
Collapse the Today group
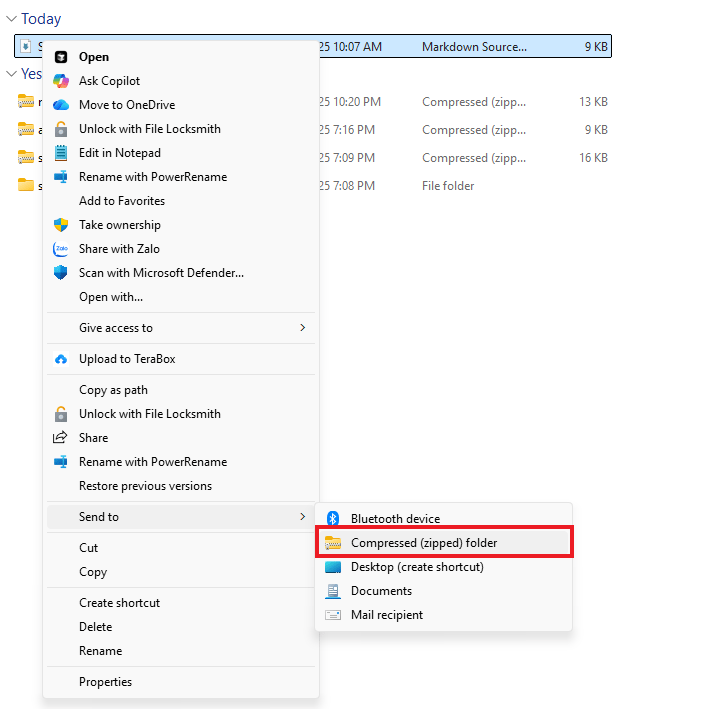pyautogui.click(x=11, y=19)
